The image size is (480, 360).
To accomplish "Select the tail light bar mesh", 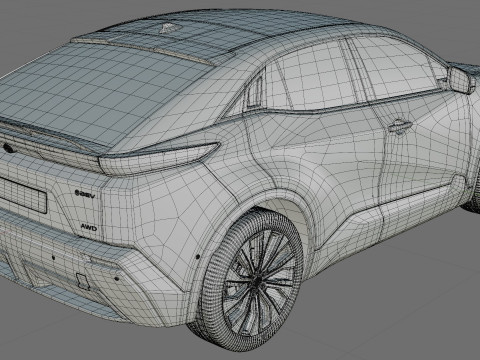I will [x=159, y=158].
